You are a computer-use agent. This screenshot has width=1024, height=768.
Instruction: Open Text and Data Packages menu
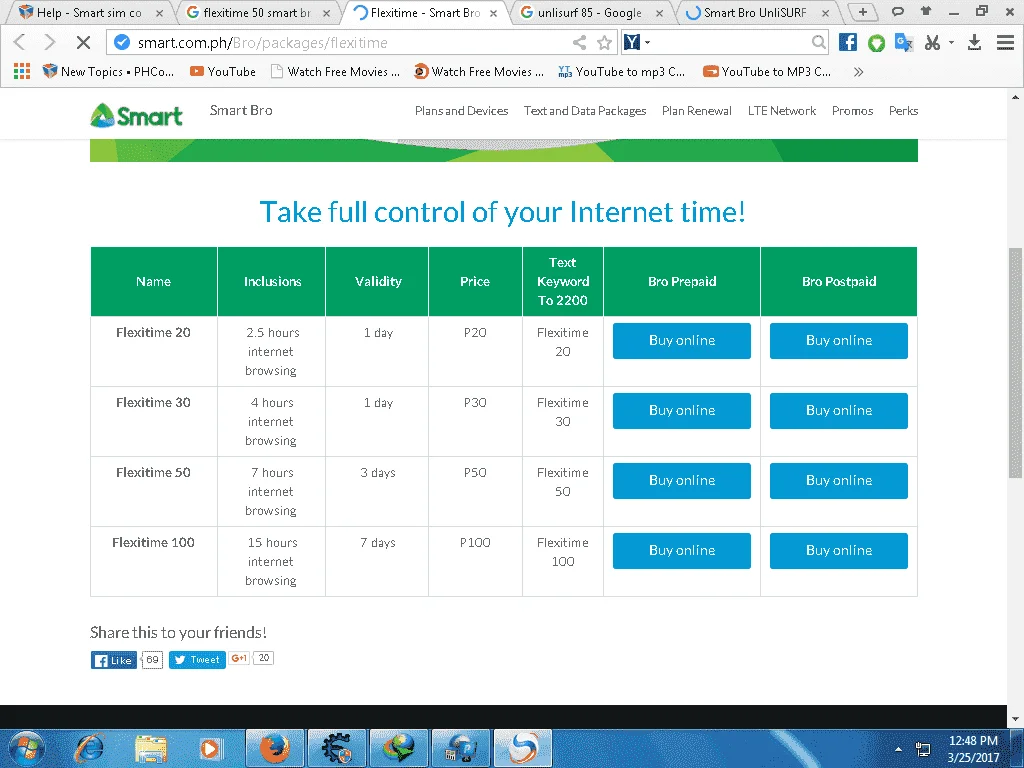click(584, 111)
